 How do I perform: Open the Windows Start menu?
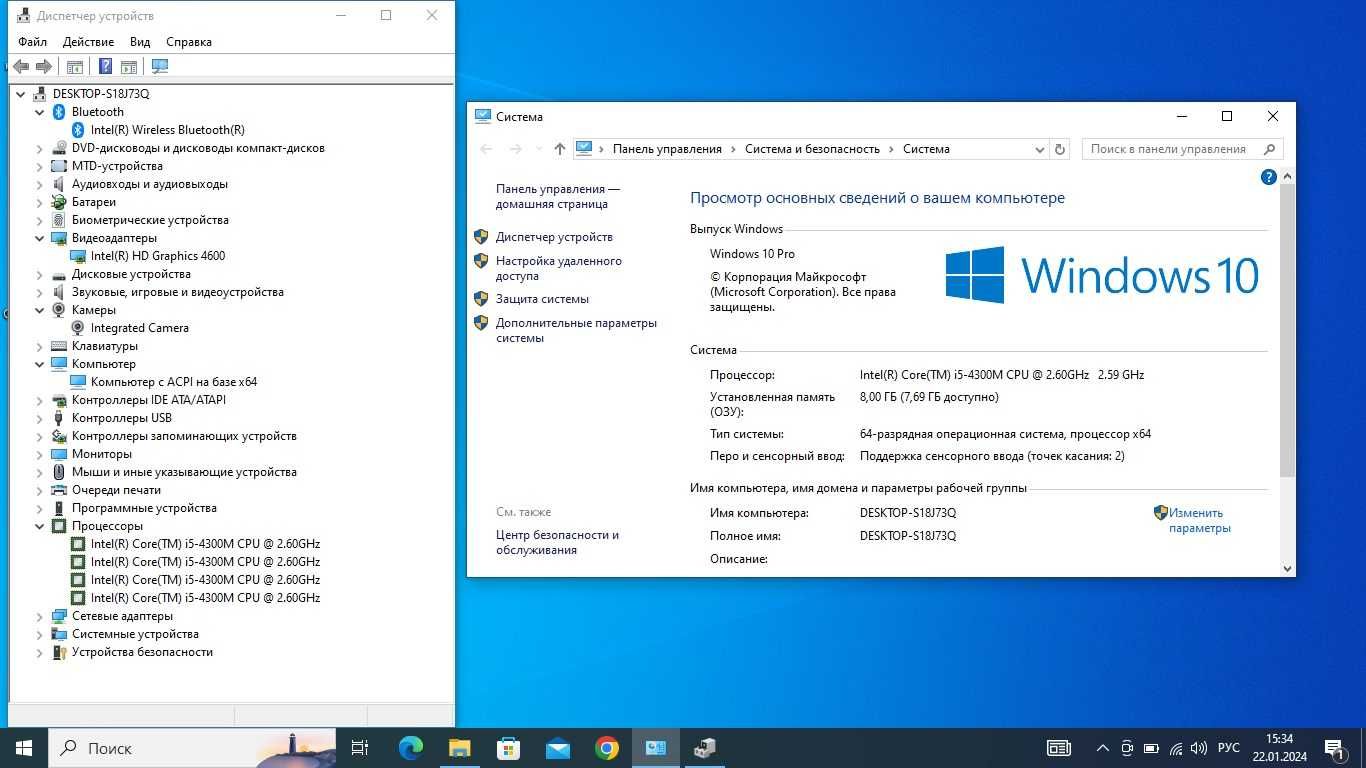click(x=24, y=748)
